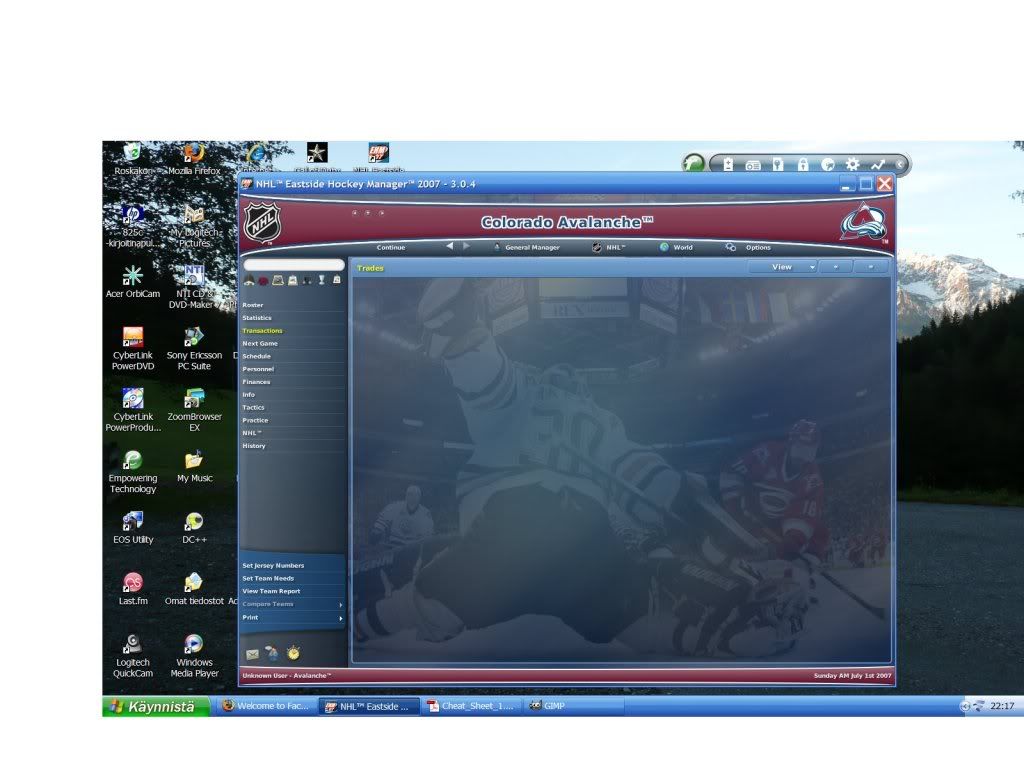Click the gears icon beside Options
The height and width of the screenshot is (768, 1024).
(731, 248)
